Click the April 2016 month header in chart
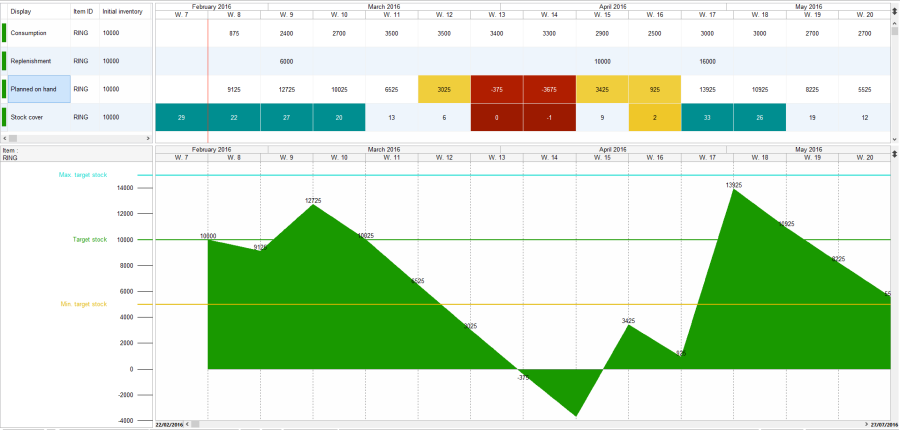Image resolution: width=900 pixels, height=430 pixels. pos(612,149)
